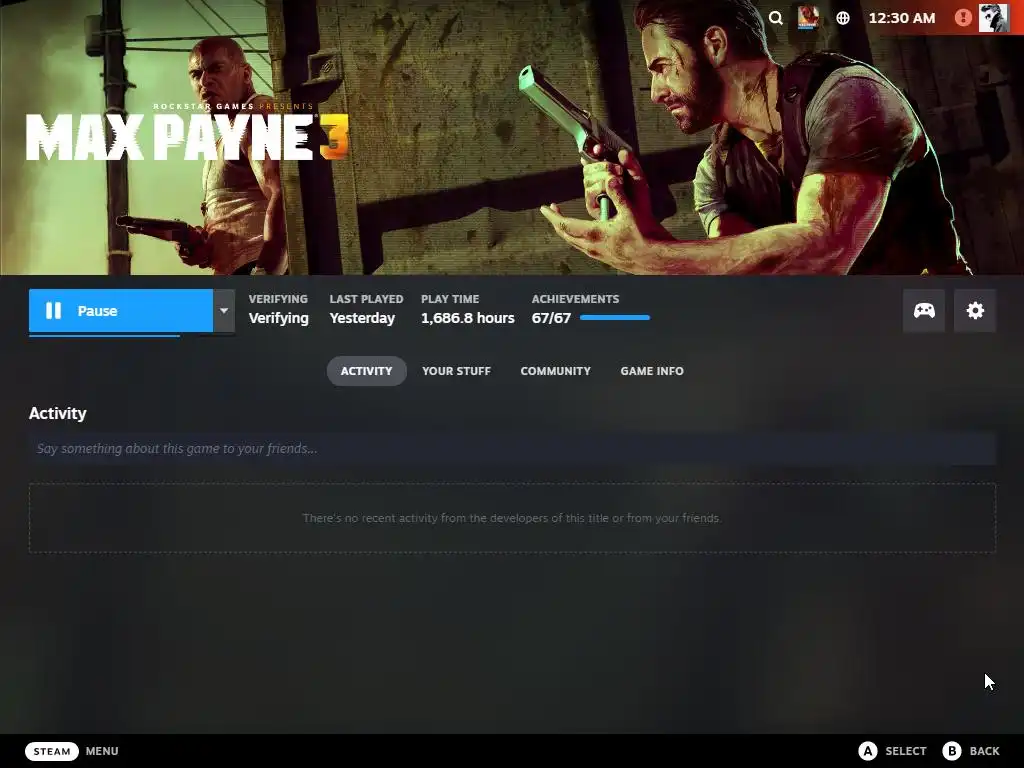The height and width of the screenshot is (768, 1024).
Task: Open the STEAM menu button
Action: click(52, 751)
